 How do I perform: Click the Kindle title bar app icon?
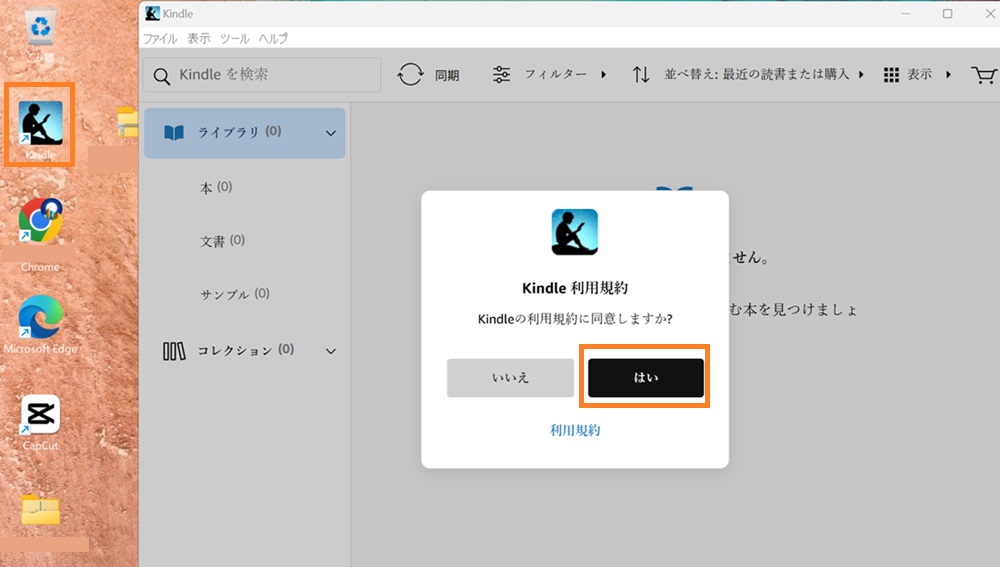coord(152,13)
